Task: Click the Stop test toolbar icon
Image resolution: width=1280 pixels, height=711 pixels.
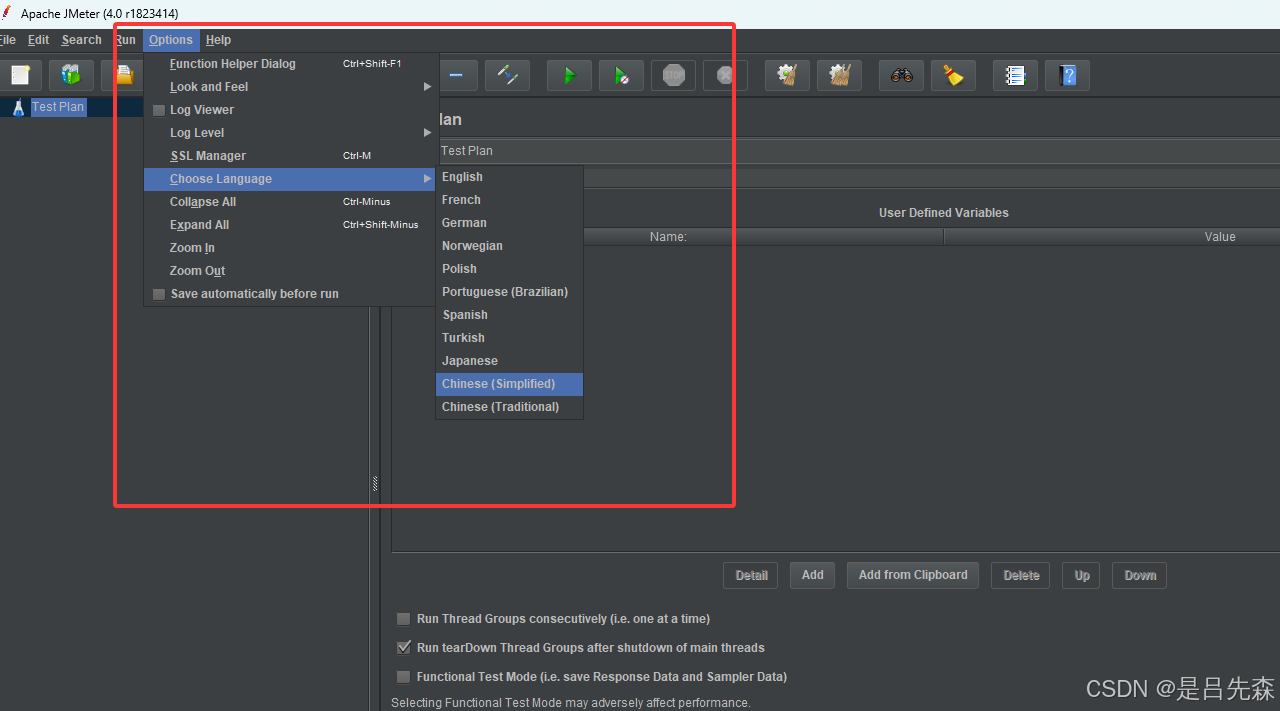Action: pyautogui.click(x=674, y=75)
